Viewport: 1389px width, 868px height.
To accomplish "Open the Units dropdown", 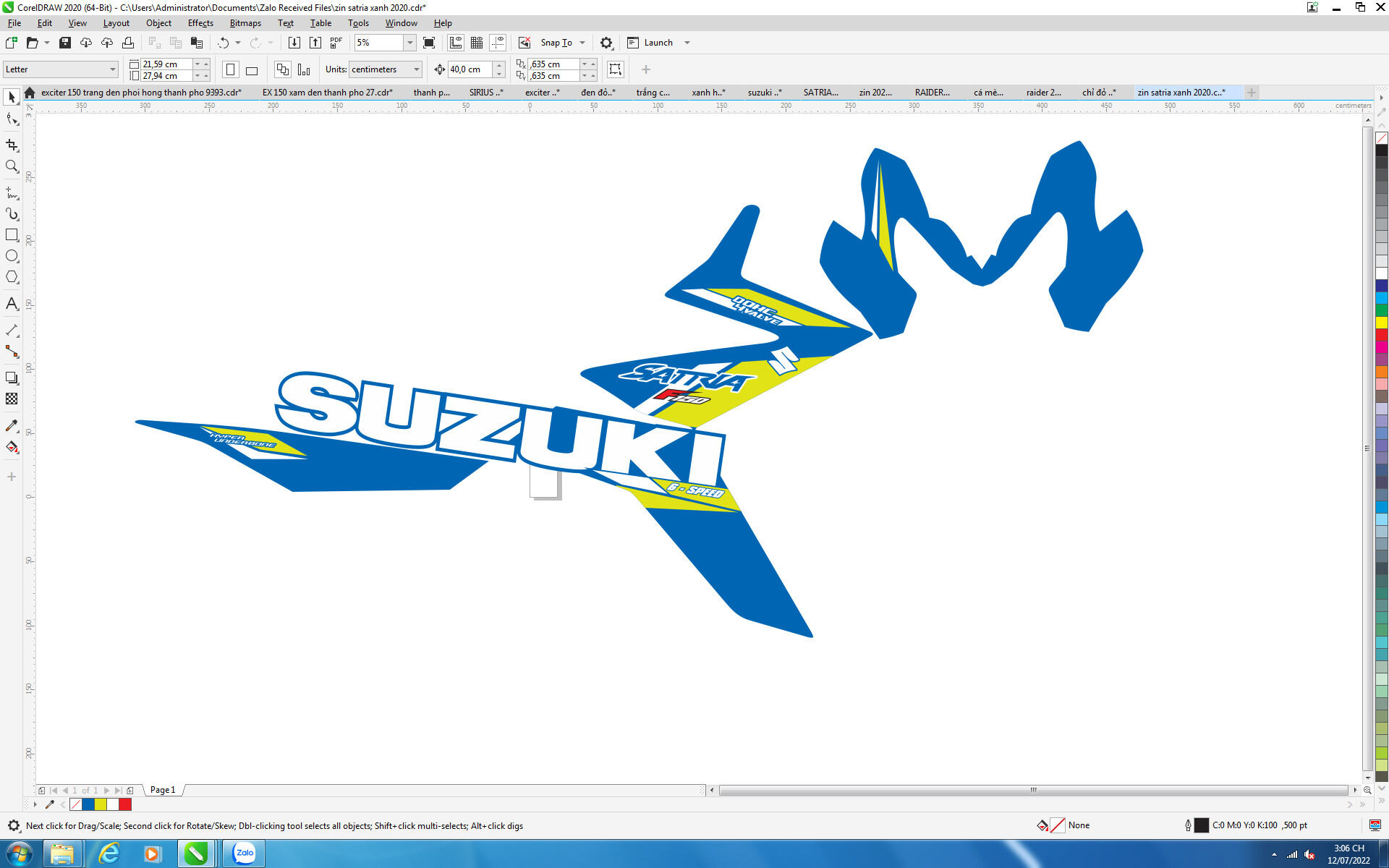I will coord(386,69).
